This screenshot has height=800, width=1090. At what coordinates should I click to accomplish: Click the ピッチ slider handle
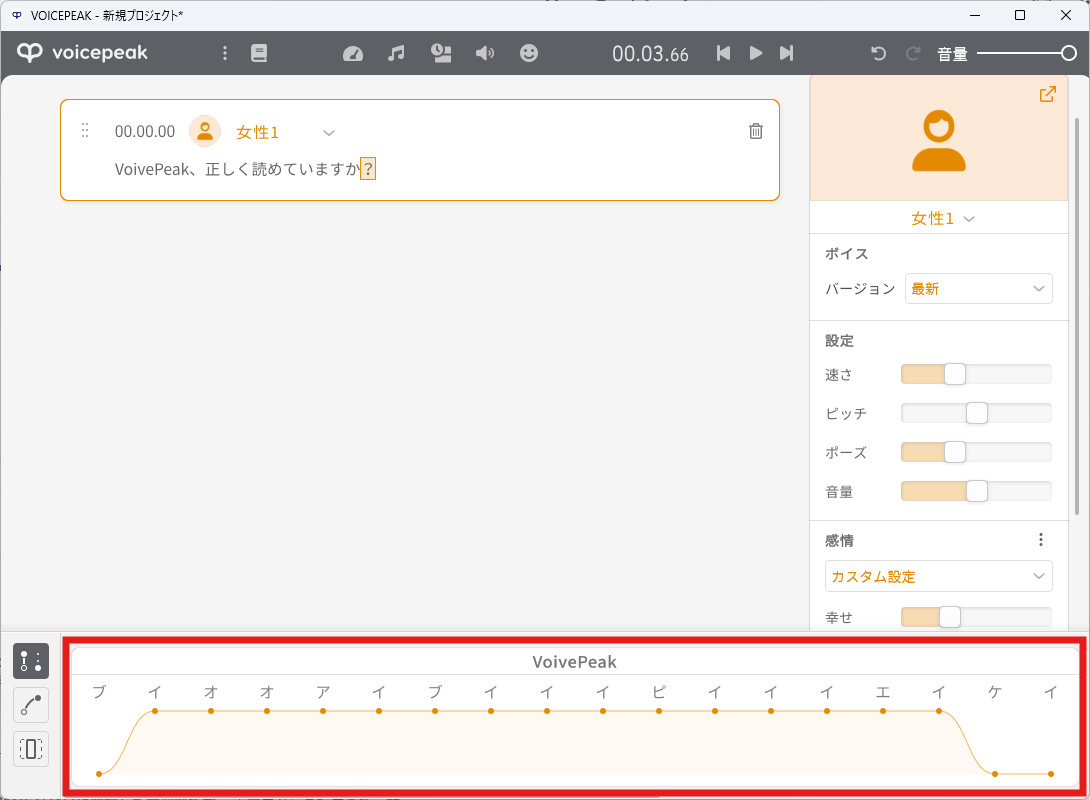coord(977,413)
